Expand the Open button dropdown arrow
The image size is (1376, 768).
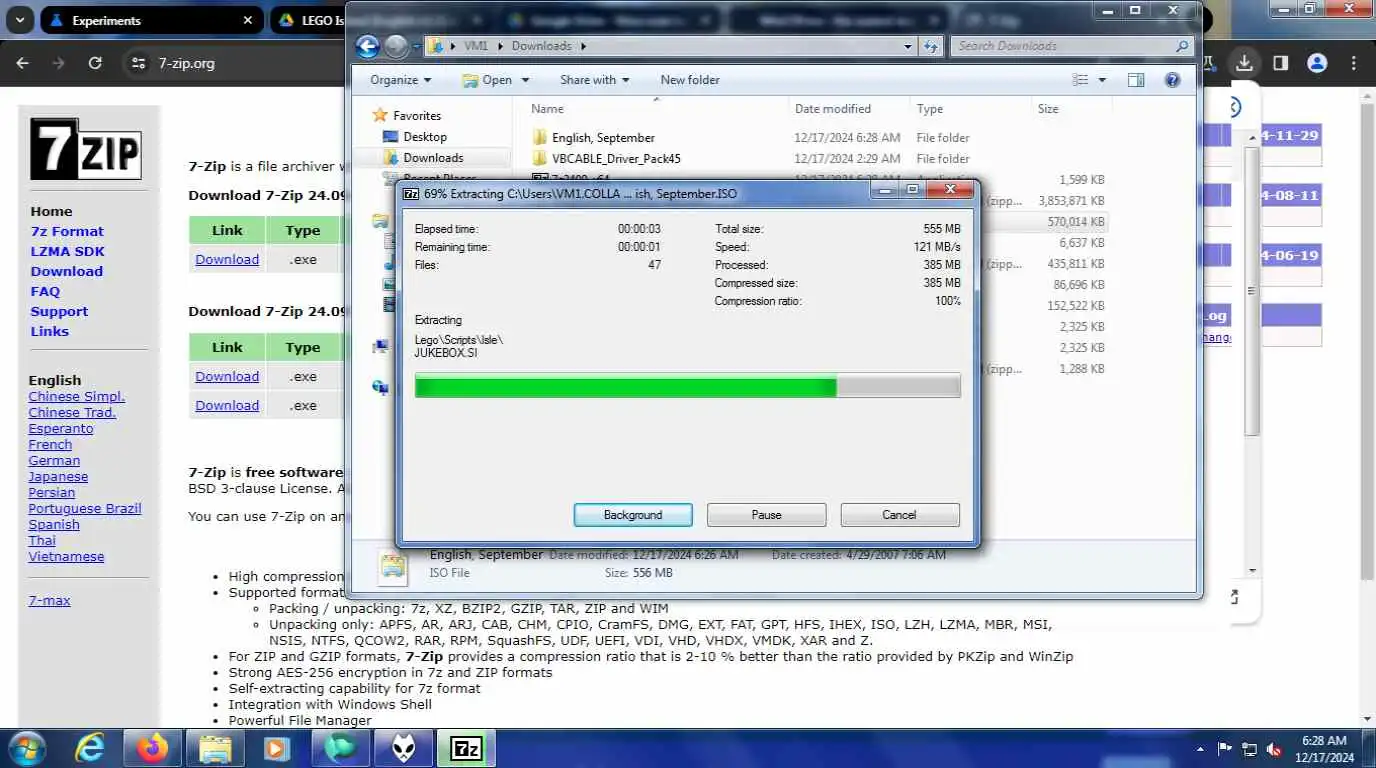point(525,80)
